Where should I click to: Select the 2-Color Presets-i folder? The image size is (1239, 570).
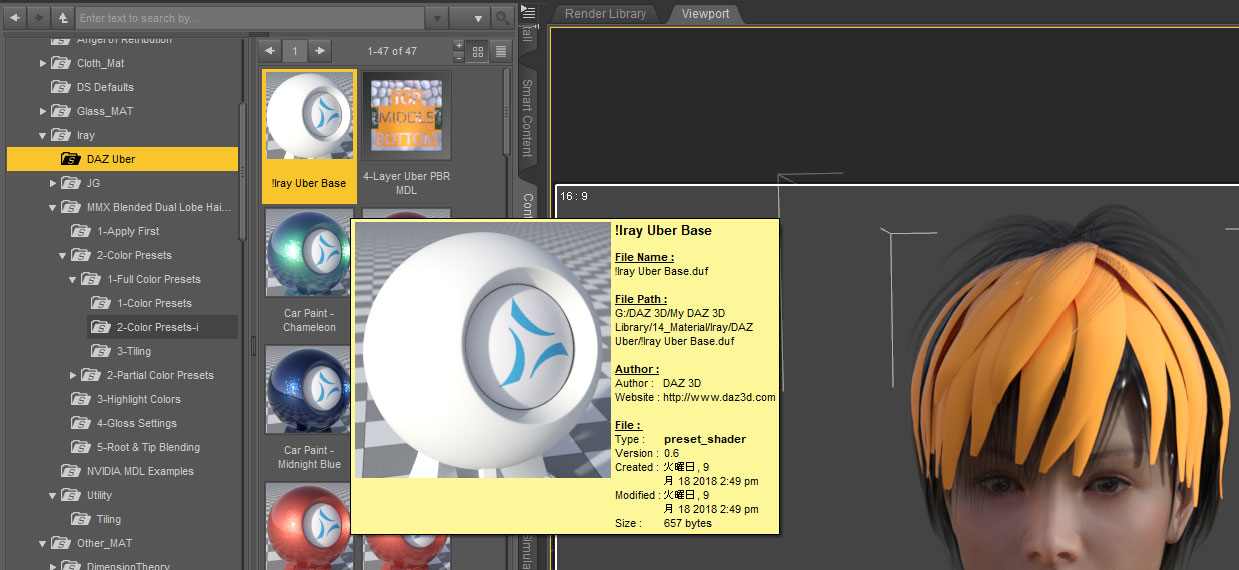pos(157,327)
